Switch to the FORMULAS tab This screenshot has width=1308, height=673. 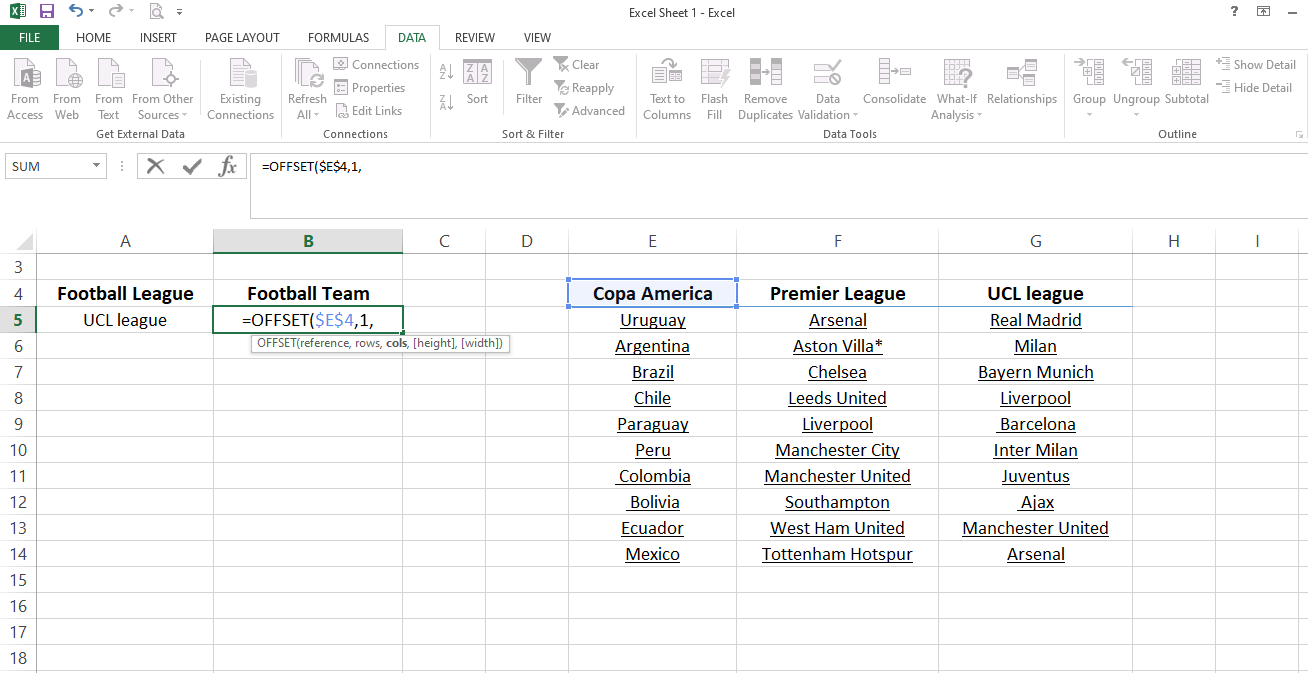point(338,38)
